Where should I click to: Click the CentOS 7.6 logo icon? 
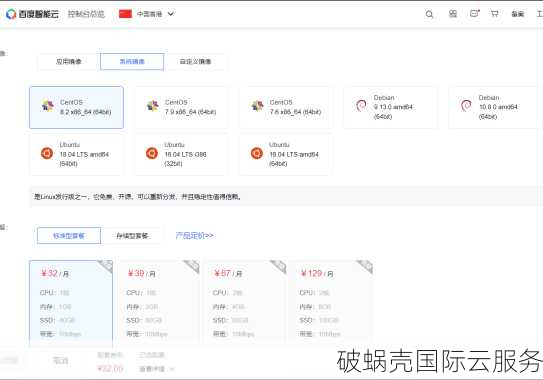tap(257, 106)
